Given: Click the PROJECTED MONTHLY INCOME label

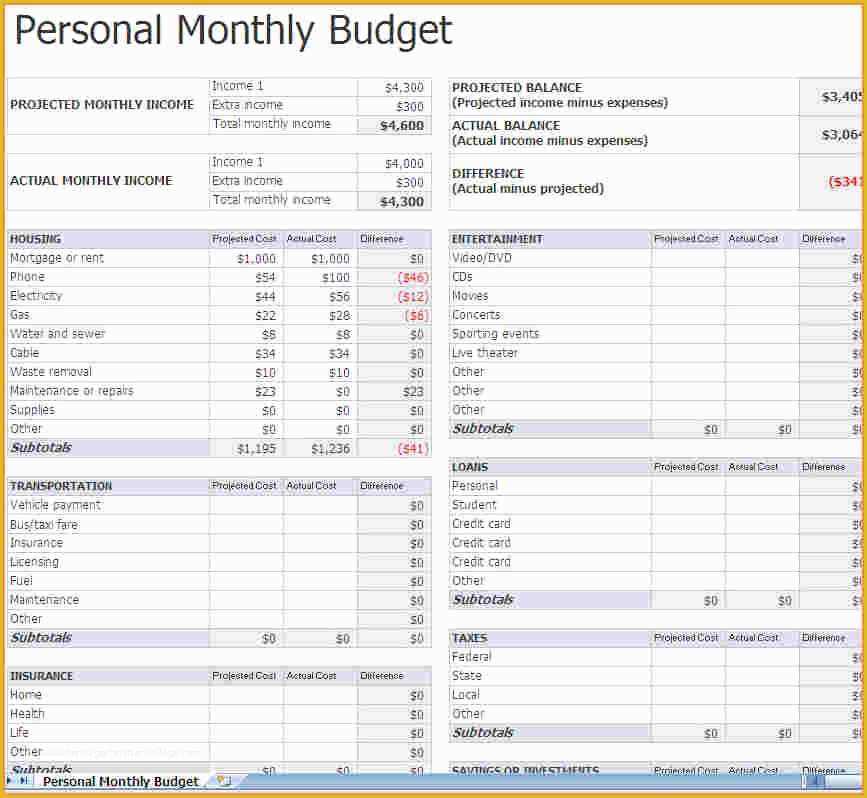Looking at the screenshot, I should point(102,105).
